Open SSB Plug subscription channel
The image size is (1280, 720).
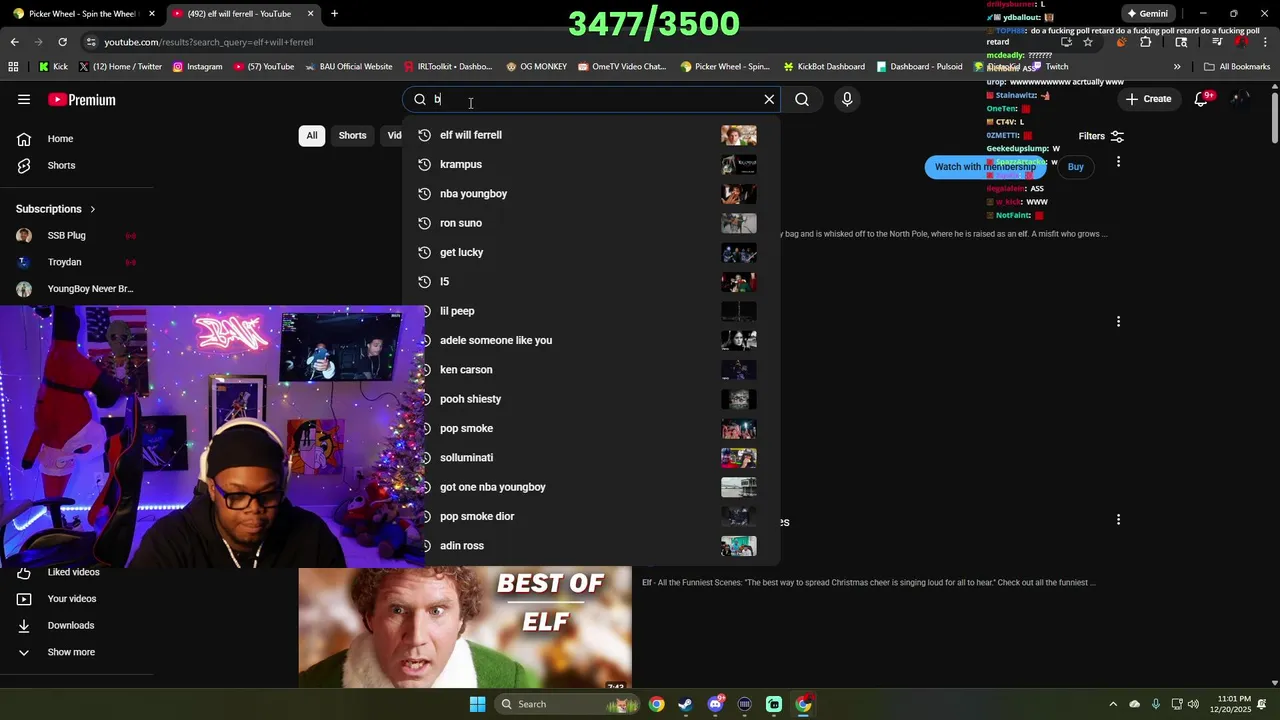(x=67, y=236)
